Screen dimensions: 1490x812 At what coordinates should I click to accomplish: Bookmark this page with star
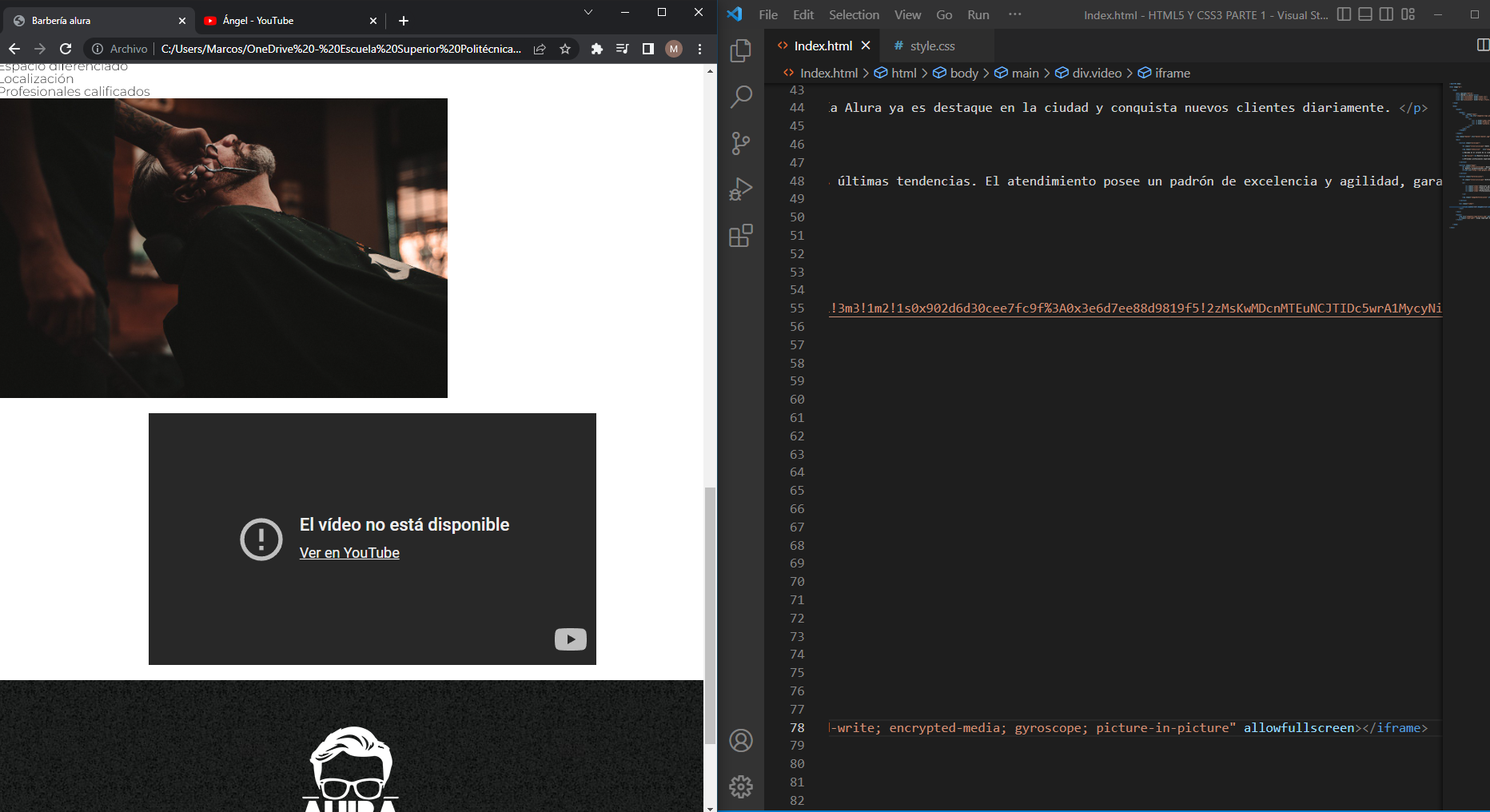[565, 49]
